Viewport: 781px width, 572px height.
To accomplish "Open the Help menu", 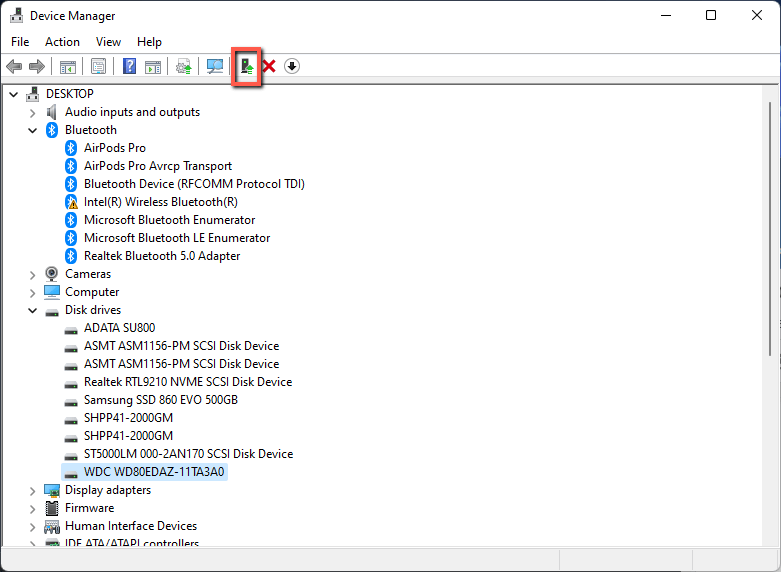I will [x=149, y=42].
